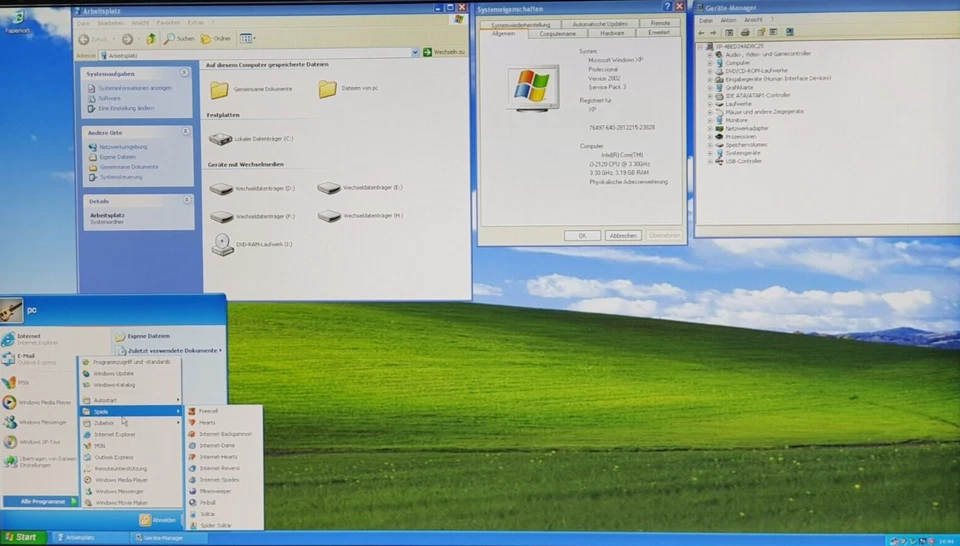Click the back arrow in Geräte-Manager toolbar

702,32
